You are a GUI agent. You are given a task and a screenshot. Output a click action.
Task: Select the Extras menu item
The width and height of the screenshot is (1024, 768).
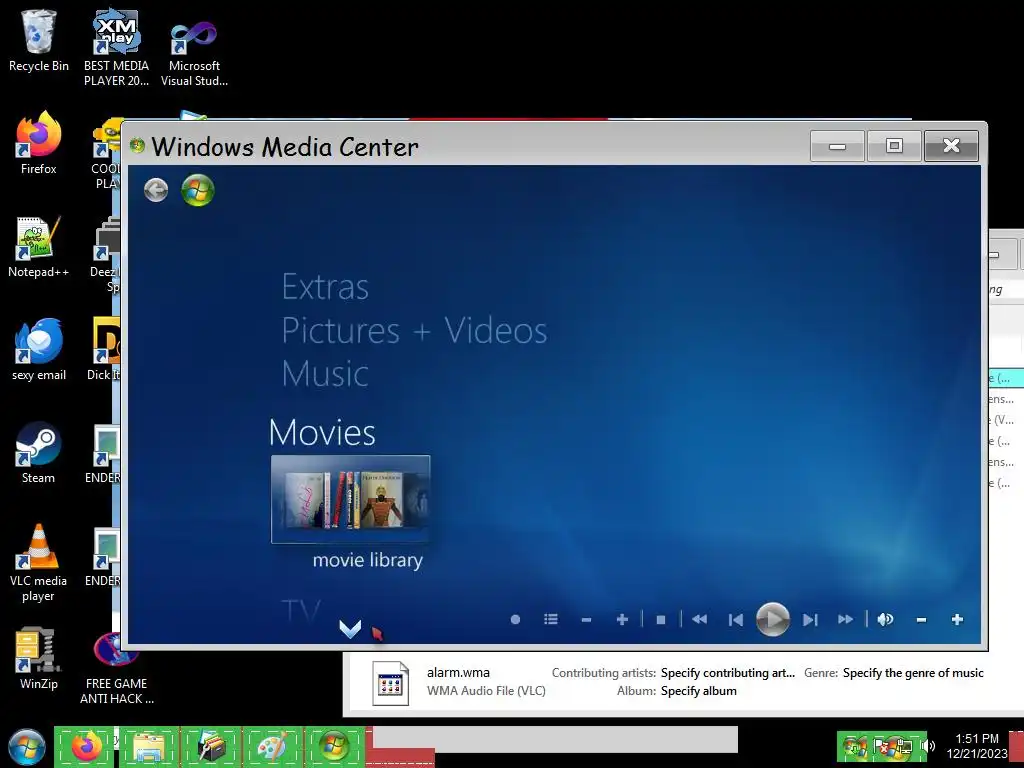click(325, 287)
